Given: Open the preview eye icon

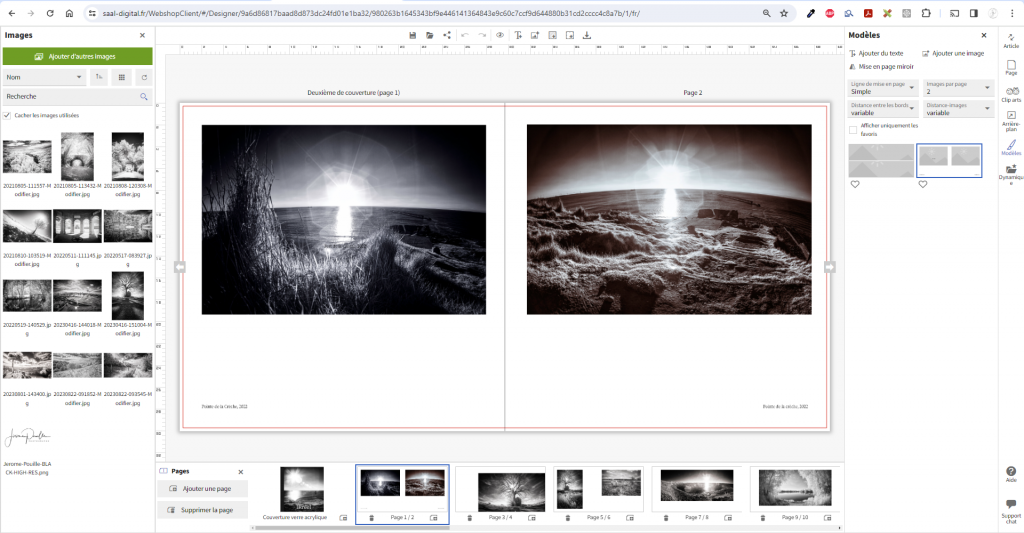Looking at the screenshot, I should (x=498, y=35).
